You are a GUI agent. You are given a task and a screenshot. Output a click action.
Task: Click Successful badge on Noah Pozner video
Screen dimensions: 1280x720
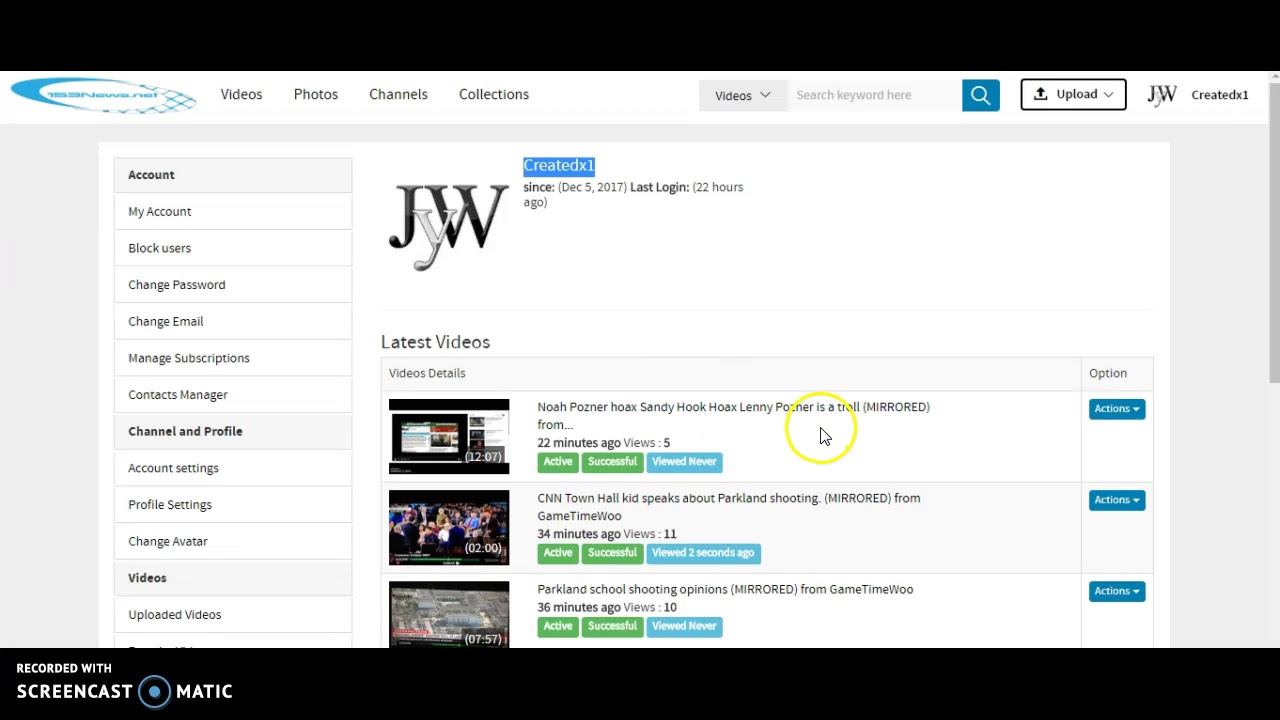click(x=612, y=462)
